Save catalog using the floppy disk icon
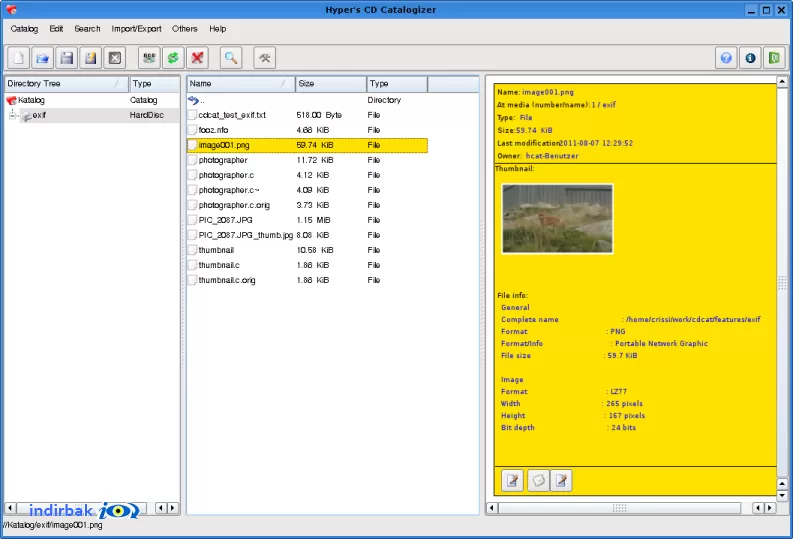The height and width of the screenshot is (539, 793). 67,58
